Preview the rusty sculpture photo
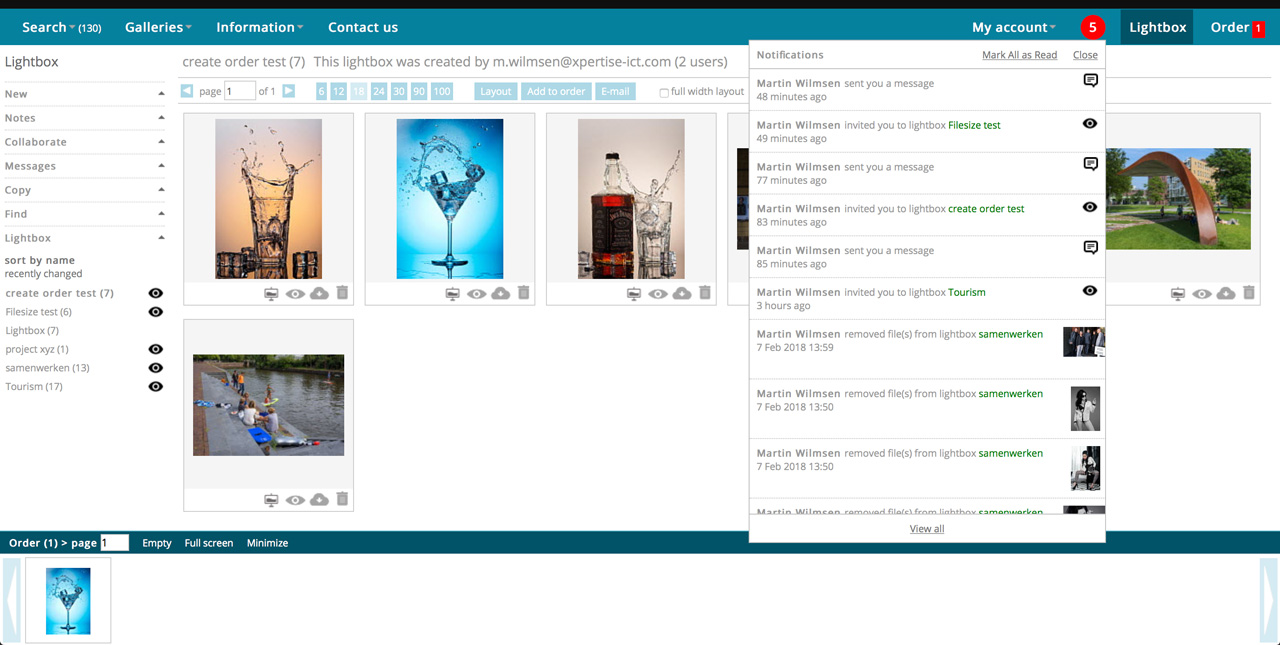The image size is (1280, 645). point(1202,294)
